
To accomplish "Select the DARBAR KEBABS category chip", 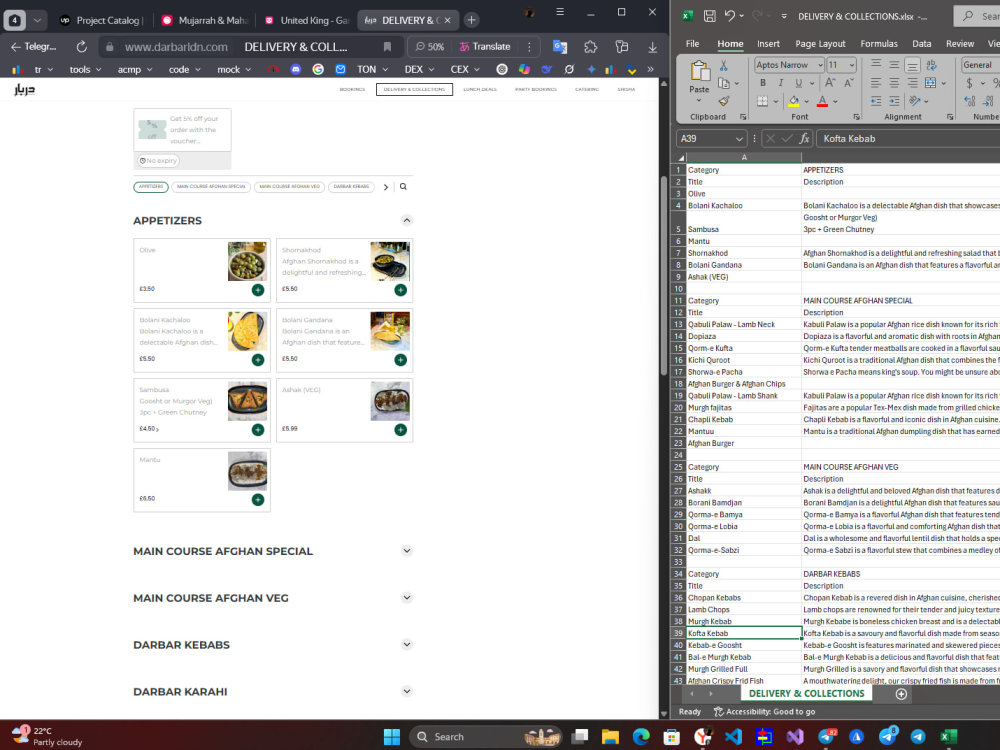I will pos(351,187).
